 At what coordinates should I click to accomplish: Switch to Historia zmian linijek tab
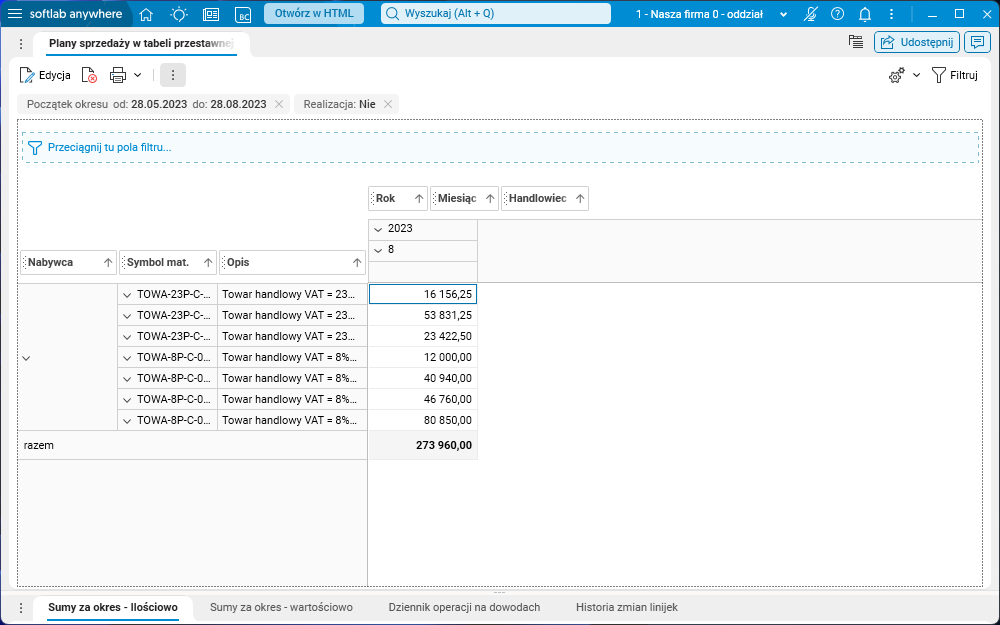pyautogui.click(x=627, y=607)
